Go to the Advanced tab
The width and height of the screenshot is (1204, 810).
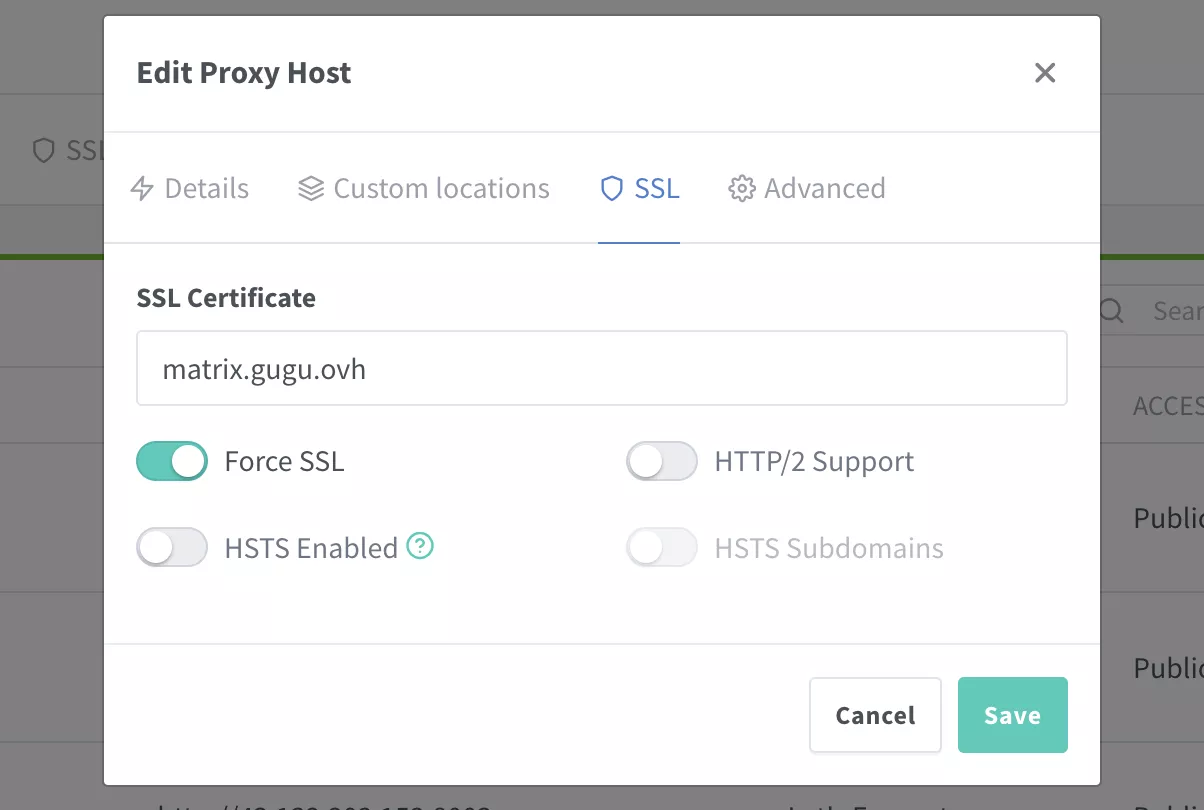[824, 188]
